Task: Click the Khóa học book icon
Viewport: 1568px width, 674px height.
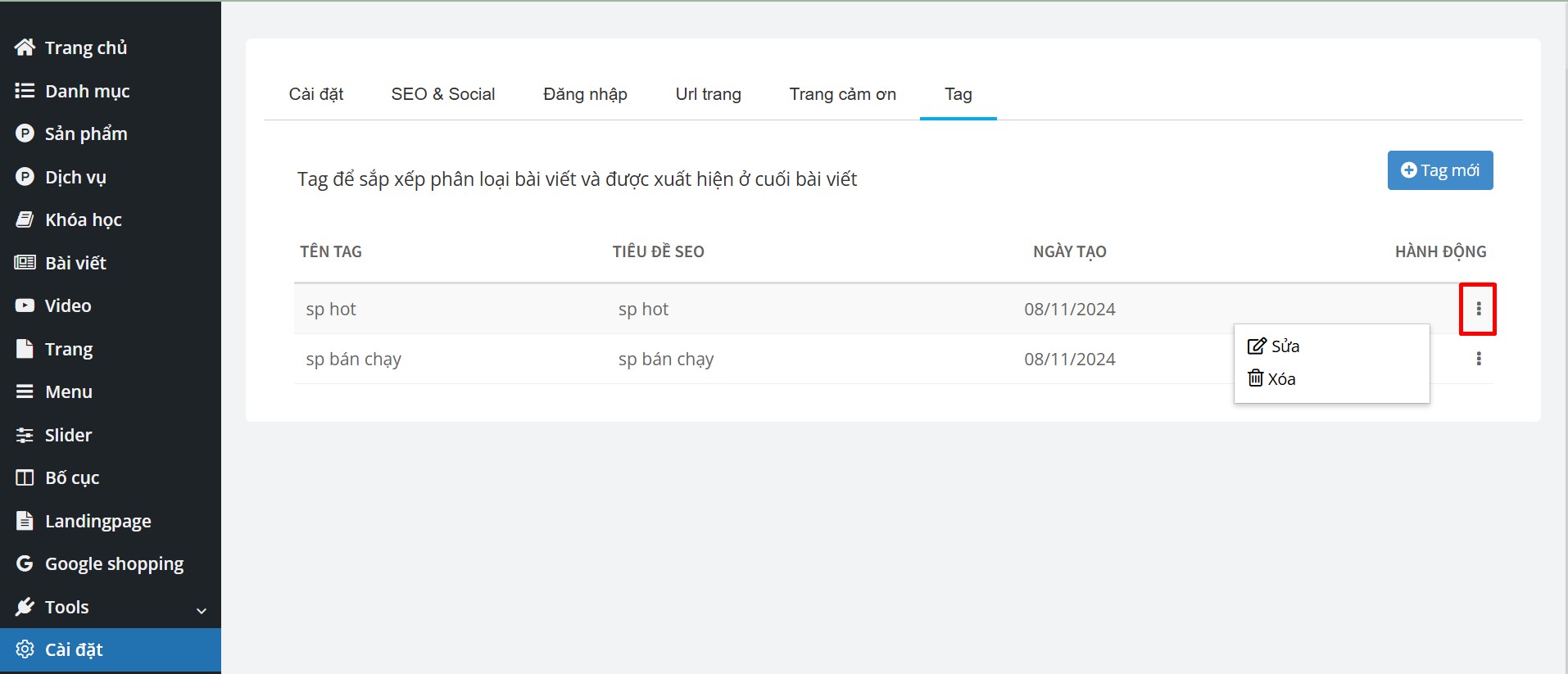Action: (x=25, y=219)
